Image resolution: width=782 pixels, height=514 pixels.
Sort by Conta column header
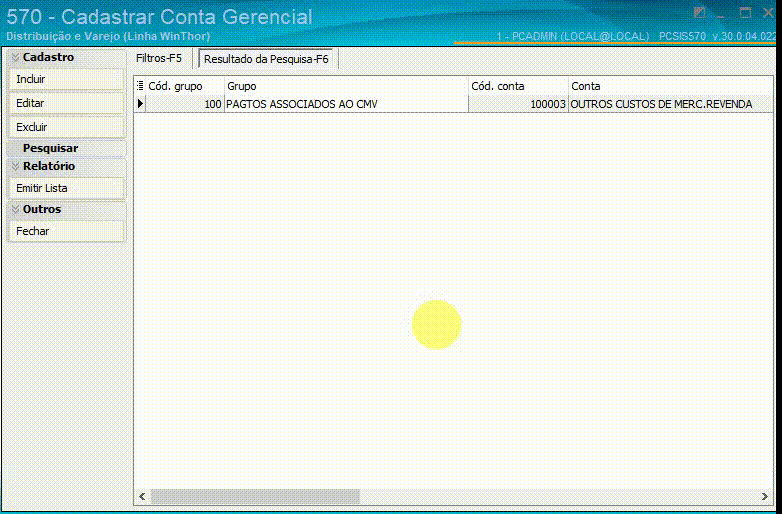670,86
